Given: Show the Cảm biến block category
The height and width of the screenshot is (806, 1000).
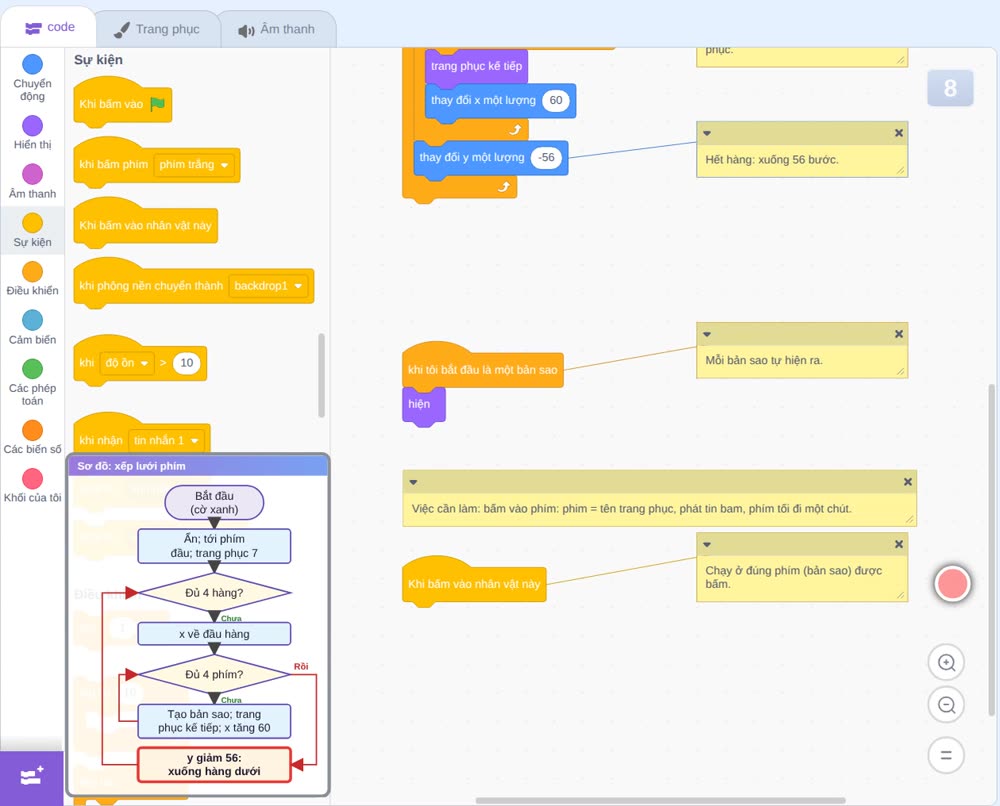Looking at the screenshot, I should click(32, 328).
